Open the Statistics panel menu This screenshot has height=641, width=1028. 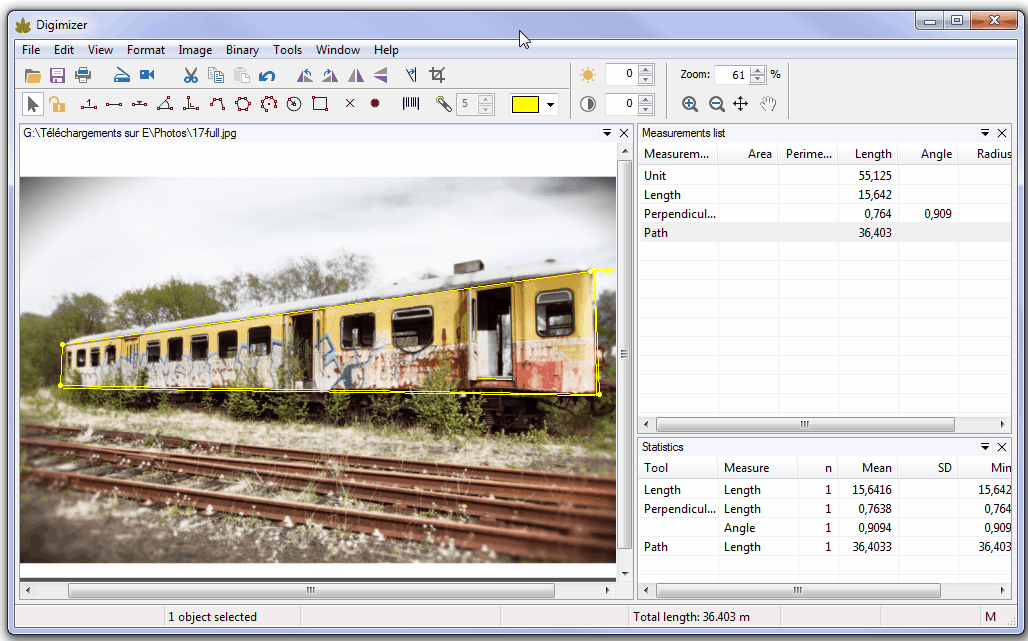coord(986,447)
